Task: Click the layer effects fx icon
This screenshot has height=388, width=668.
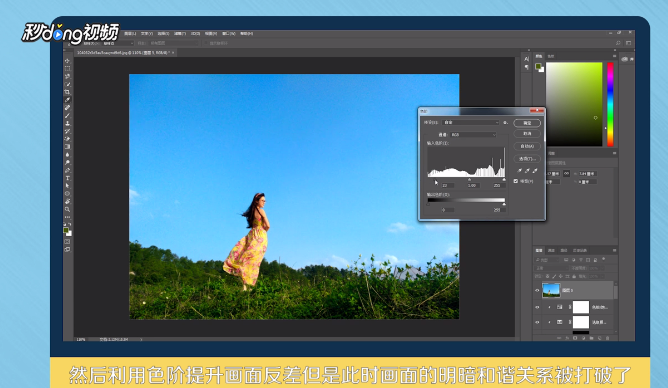Action: click(567, 338)
